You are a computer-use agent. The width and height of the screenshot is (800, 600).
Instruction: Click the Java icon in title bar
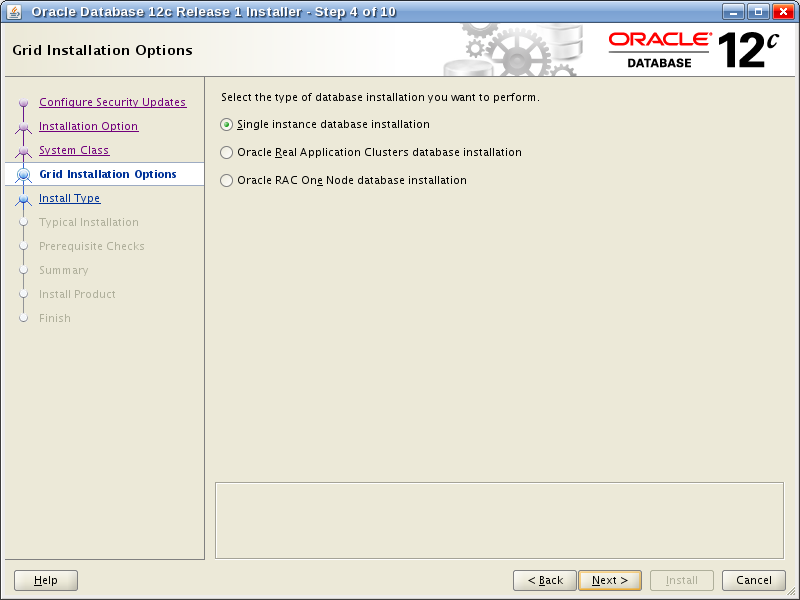14,12
